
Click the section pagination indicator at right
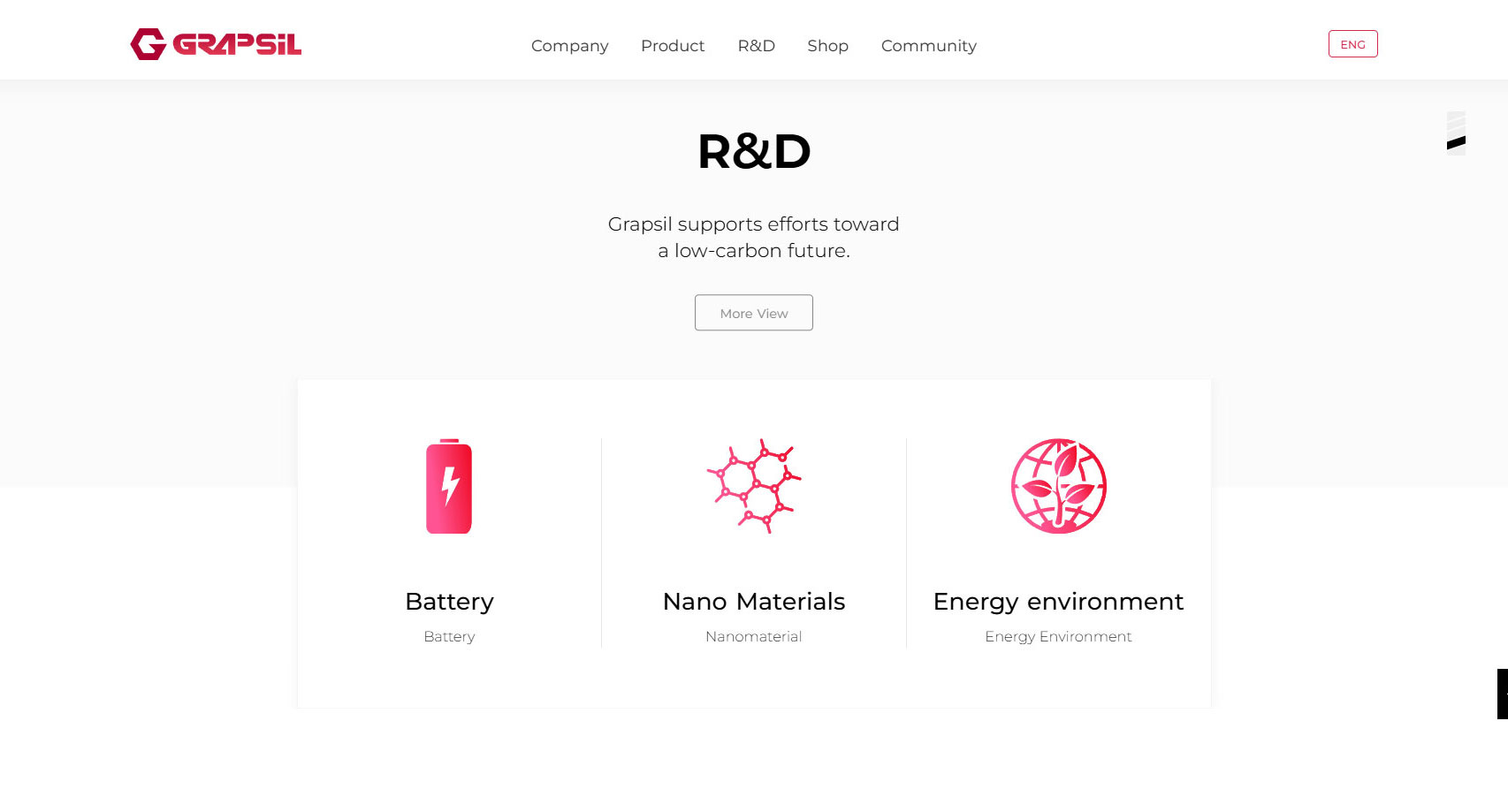click(x=1456, y=133)
